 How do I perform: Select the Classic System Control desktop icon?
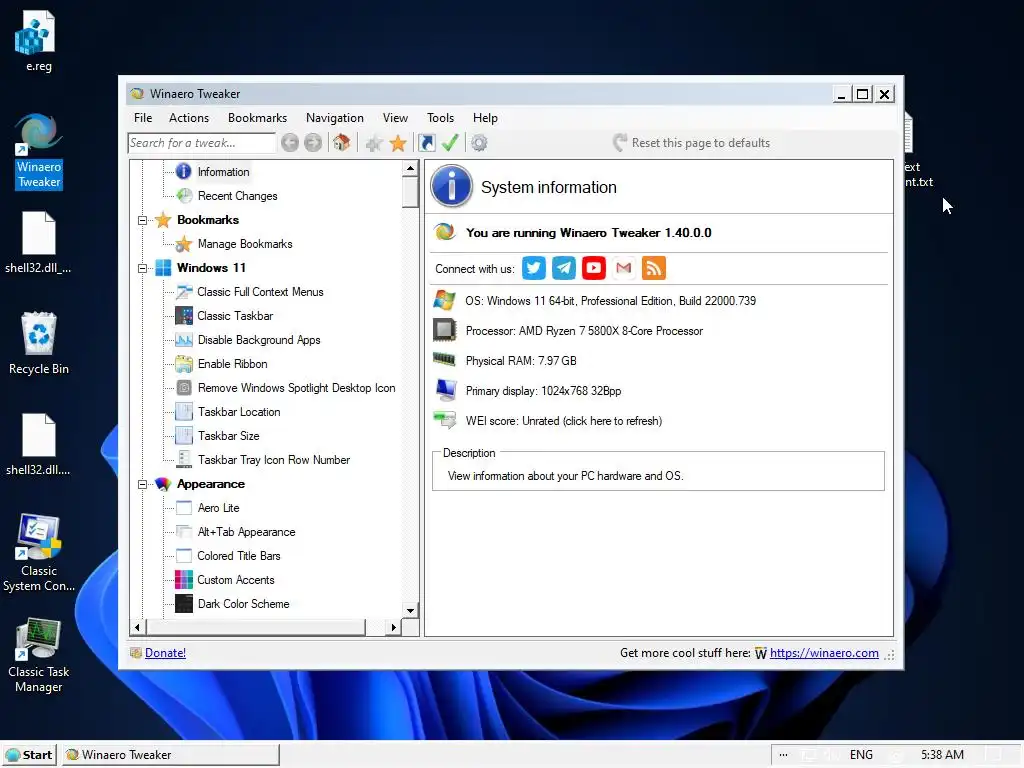pyautogui.click(x=39, y=554)
